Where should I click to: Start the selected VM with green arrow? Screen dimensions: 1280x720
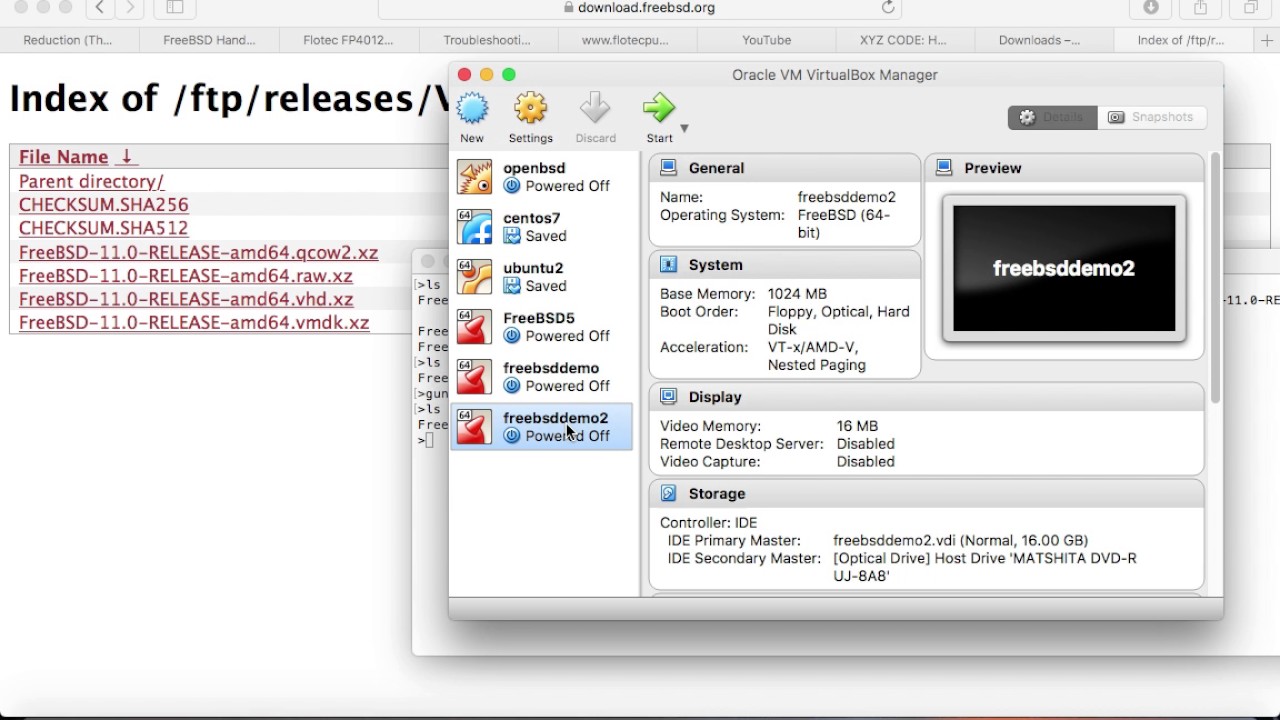659,108
